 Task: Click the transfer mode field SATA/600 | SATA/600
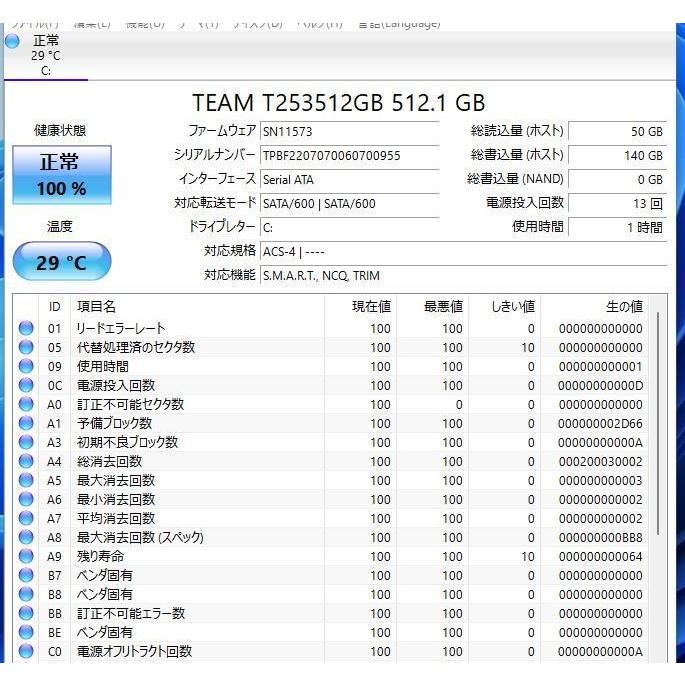[349, 204]
